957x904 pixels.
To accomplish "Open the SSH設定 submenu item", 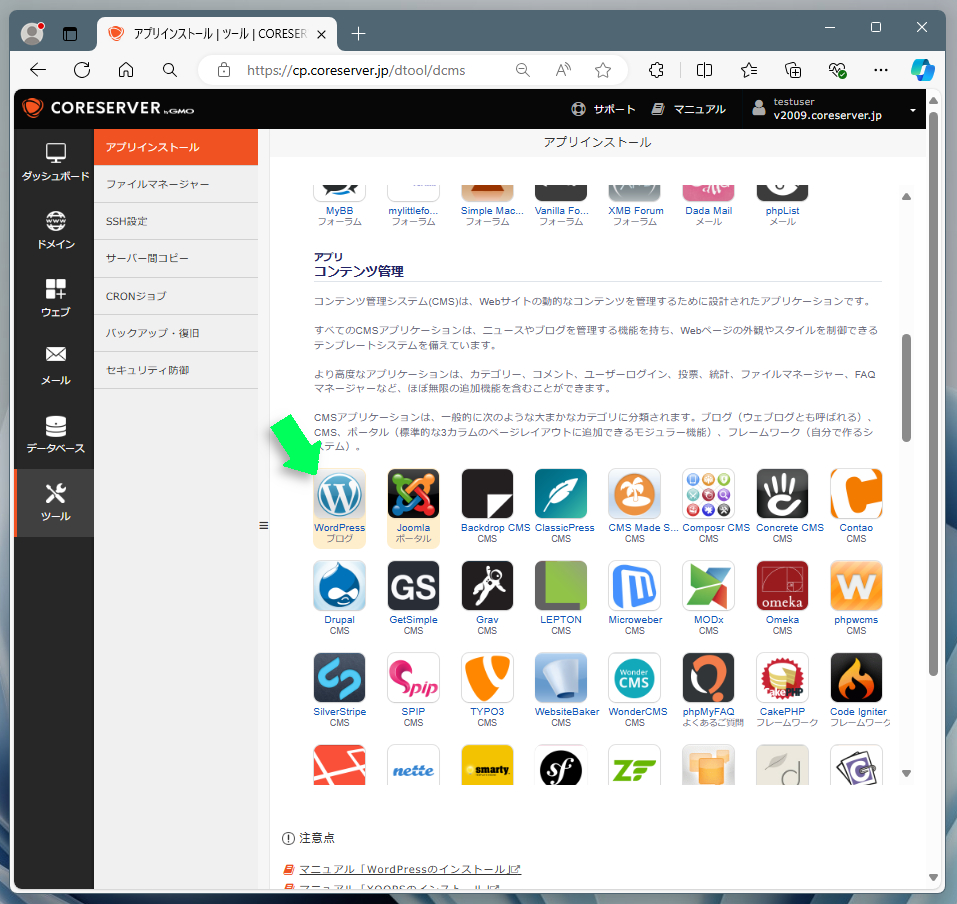I will (x=176, y=221).
